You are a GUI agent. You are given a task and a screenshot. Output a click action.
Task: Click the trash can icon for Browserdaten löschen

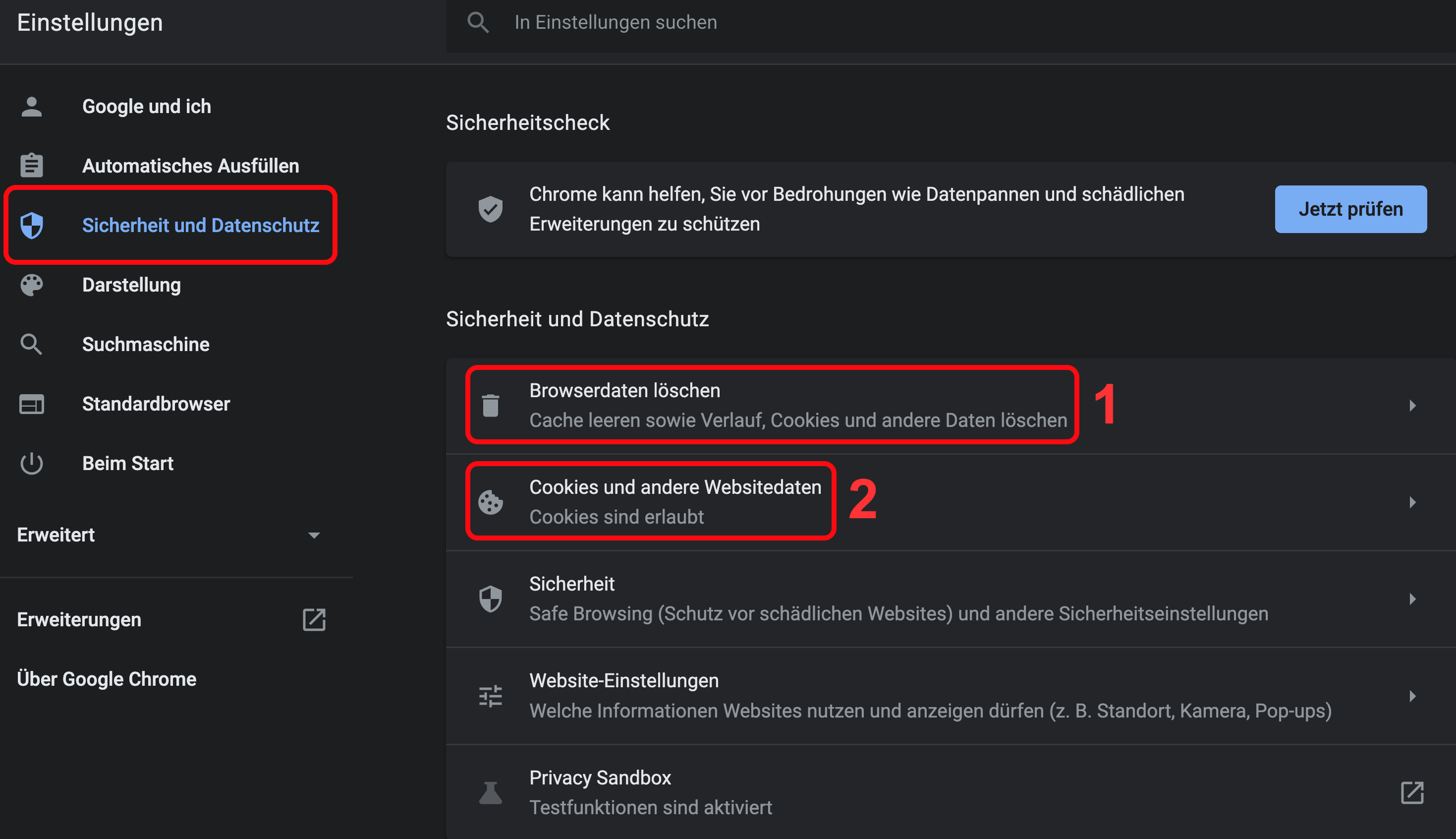[x=491, y=405]
